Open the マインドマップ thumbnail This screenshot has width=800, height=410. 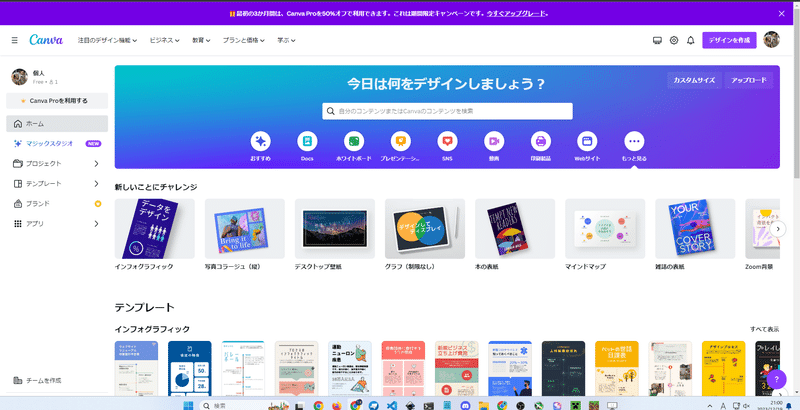[x=605, y=229]
